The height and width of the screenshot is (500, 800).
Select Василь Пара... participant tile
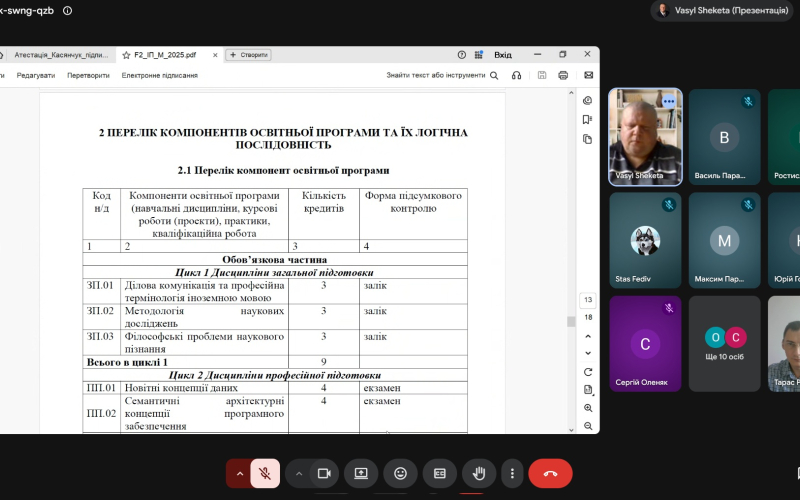(724, 137)
